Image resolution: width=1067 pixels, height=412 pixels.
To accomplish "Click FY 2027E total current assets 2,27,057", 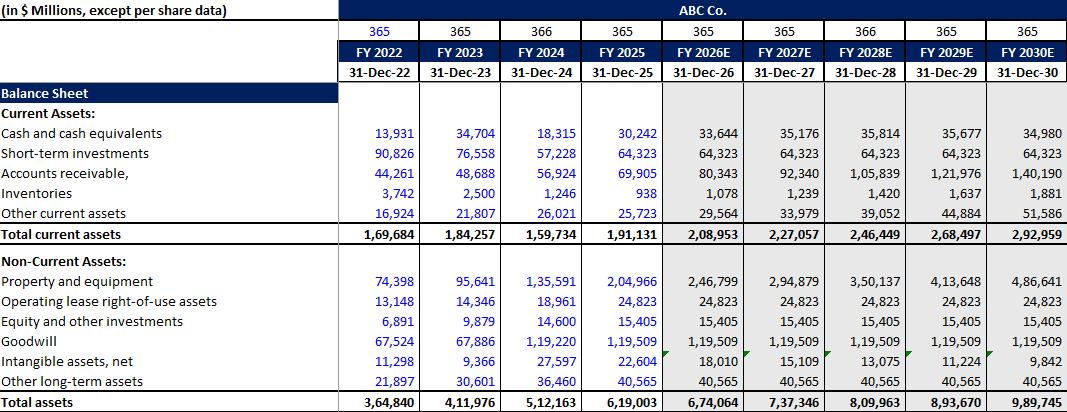I will pos(794,234).
